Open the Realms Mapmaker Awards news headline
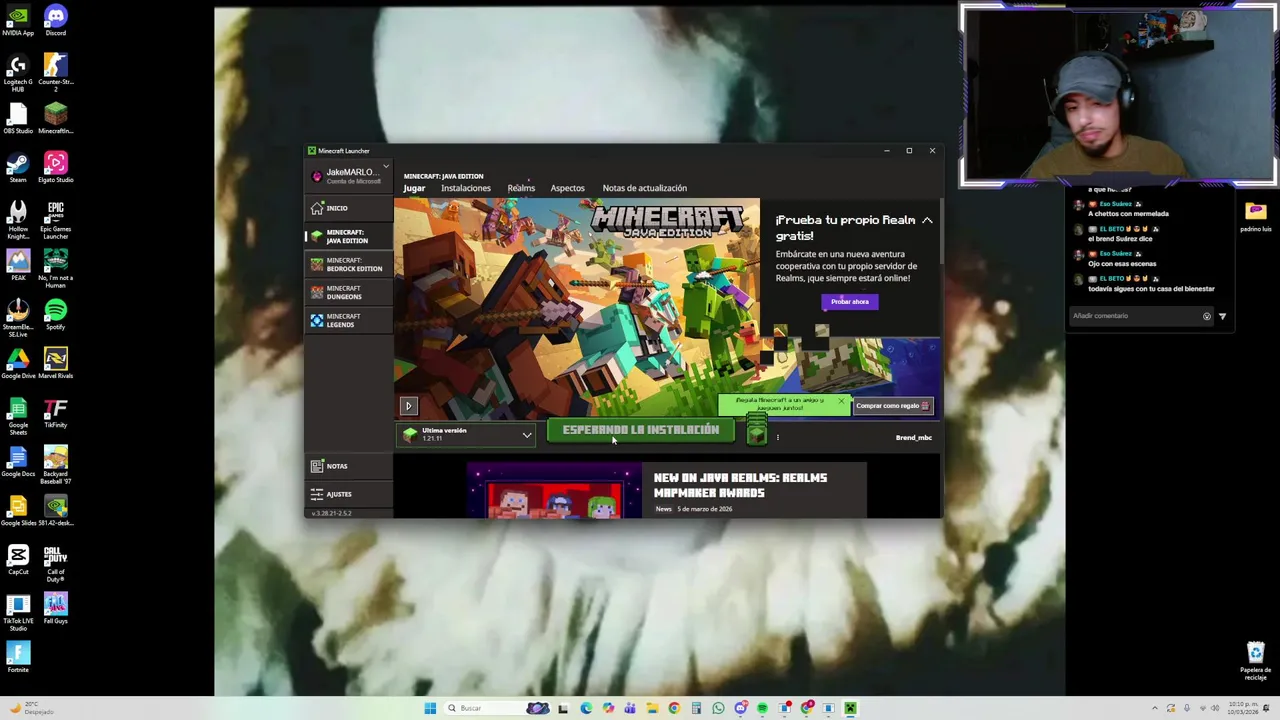The width and height of the screenshot is (1280, 720). pos(740,485)
